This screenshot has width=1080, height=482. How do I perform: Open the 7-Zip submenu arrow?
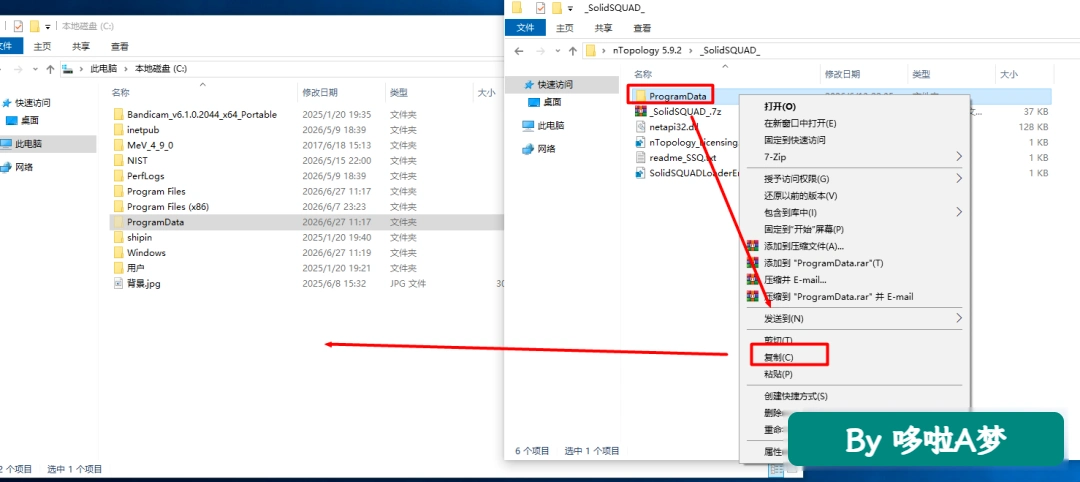click(x=959, y=157)
